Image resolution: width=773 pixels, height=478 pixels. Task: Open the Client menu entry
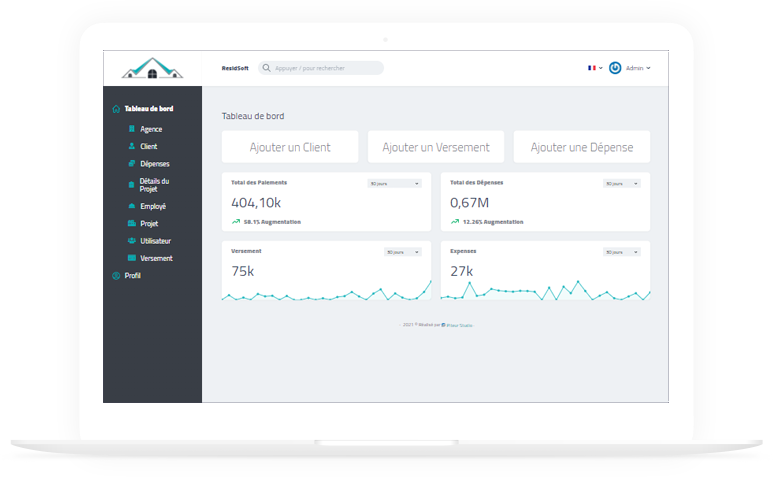[x=148, y=146]
